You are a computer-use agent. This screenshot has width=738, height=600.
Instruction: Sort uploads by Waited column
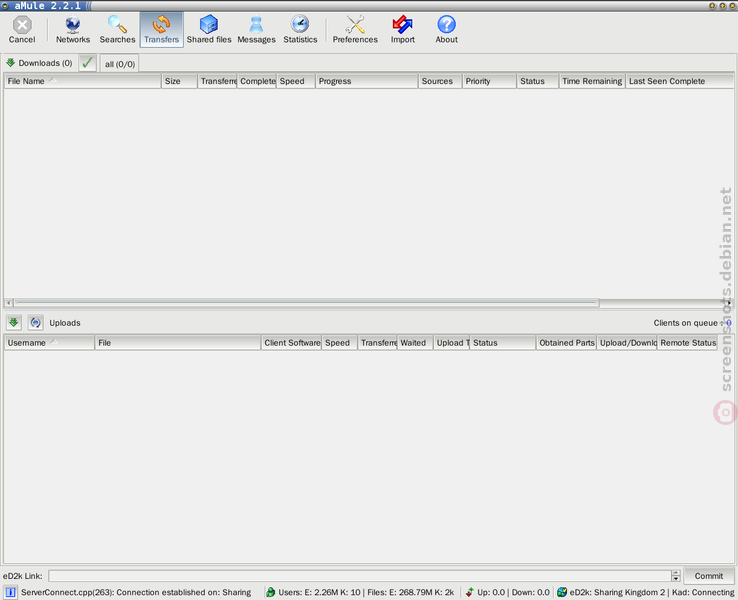(x=415, y=343)
